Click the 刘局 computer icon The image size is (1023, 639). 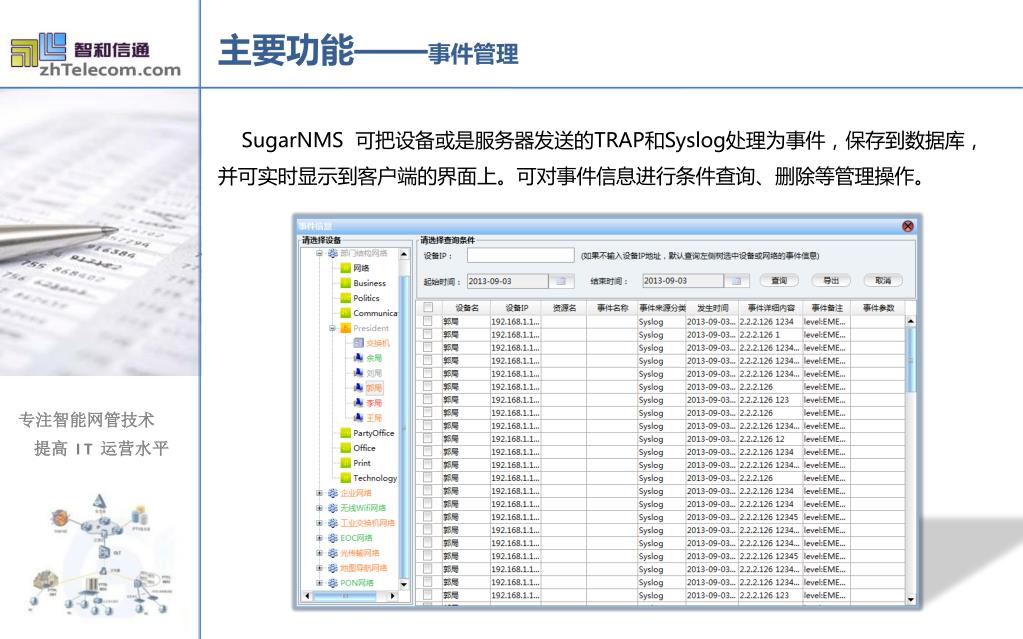(358, 373)
